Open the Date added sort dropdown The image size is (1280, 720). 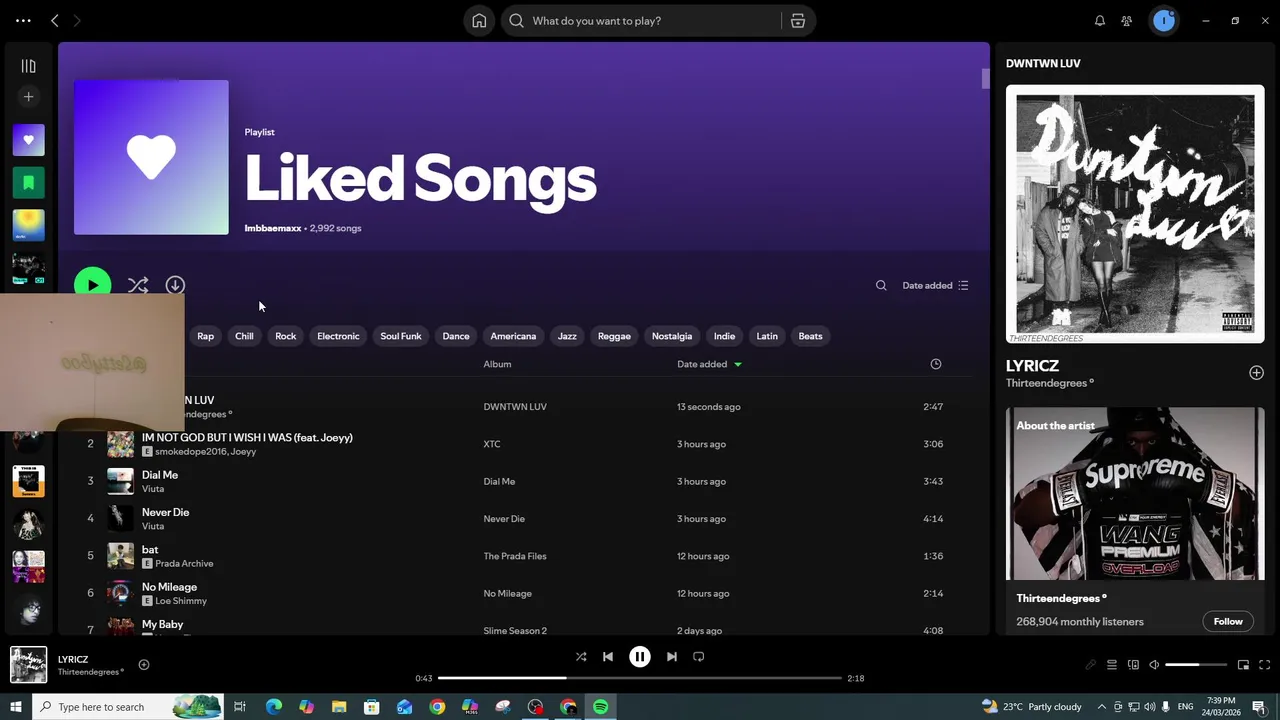(x=935, y=285)
